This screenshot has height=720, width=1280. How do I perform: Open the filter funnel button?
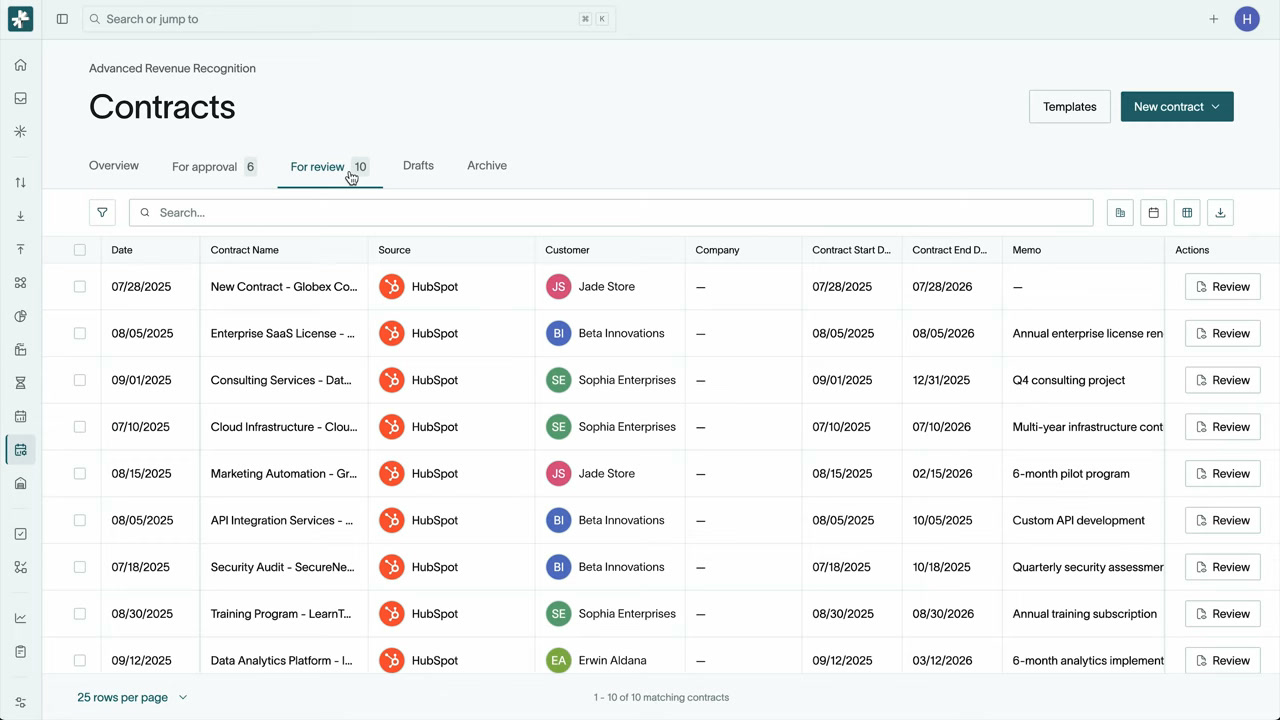click(102, 212)
